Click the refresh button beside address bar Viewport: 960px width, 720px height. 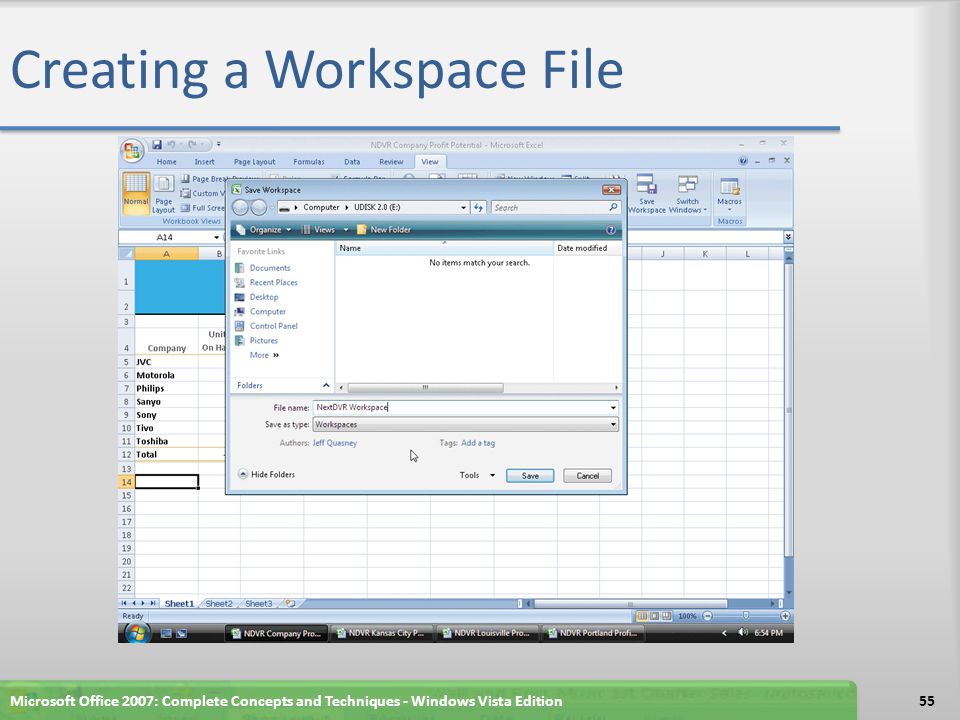(478, 208)
